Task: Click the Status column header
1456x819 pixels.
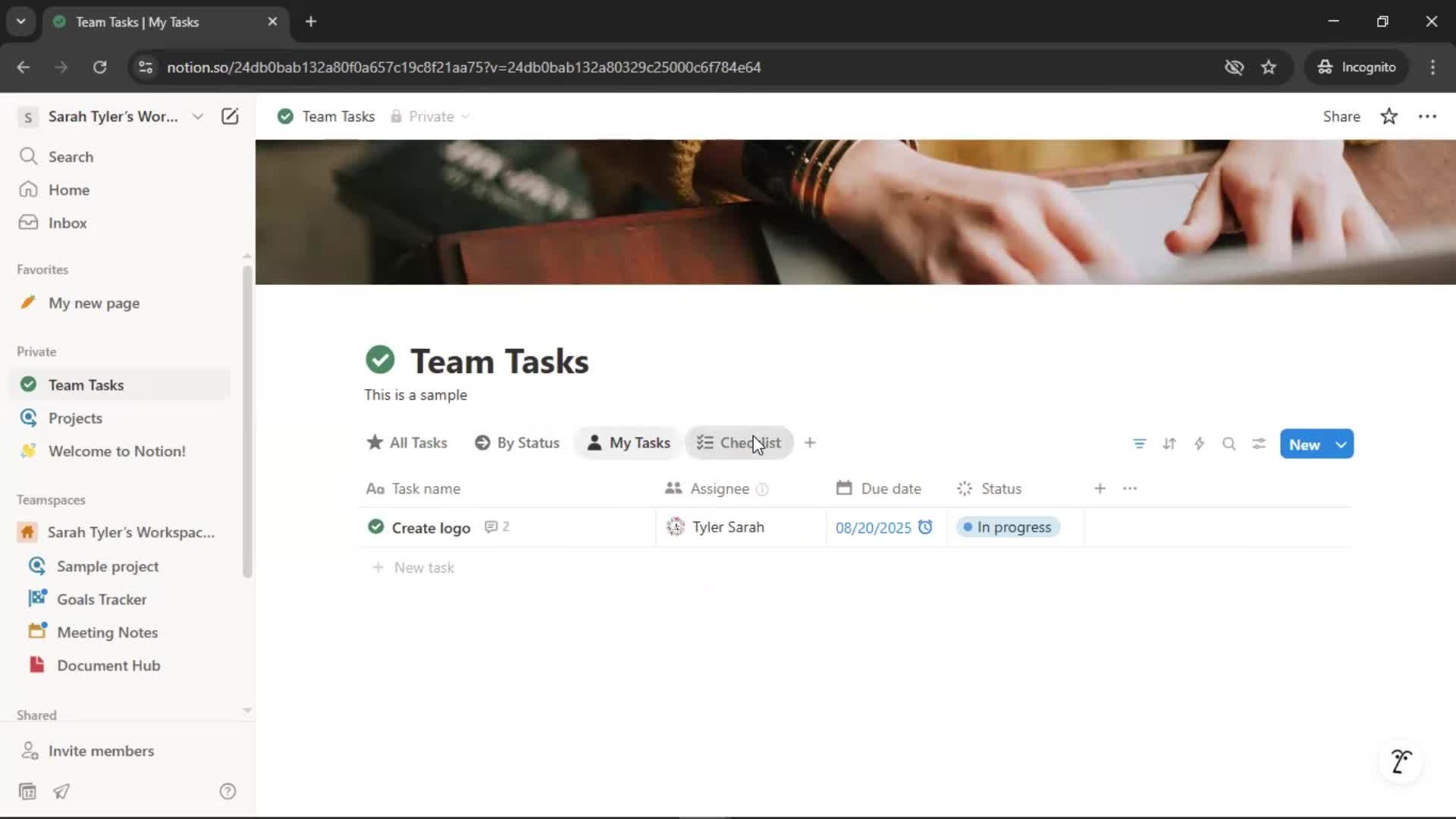Action: 990,489
